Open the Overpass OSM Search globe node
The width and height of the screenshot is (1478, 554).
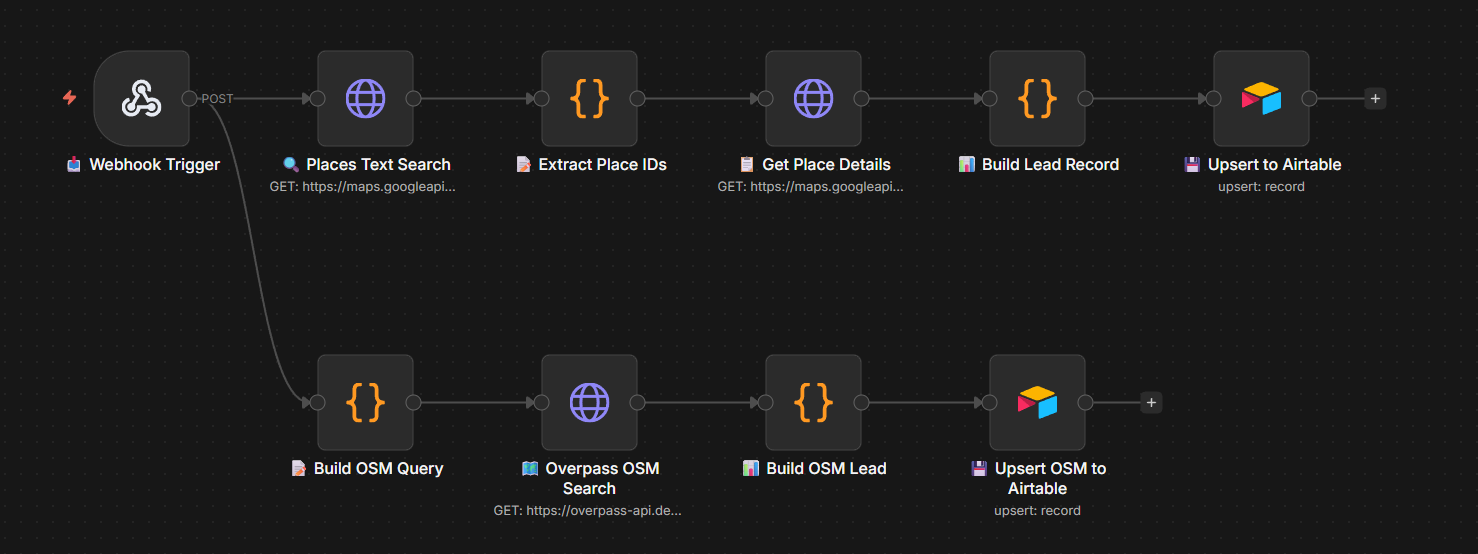coord(589,402)
